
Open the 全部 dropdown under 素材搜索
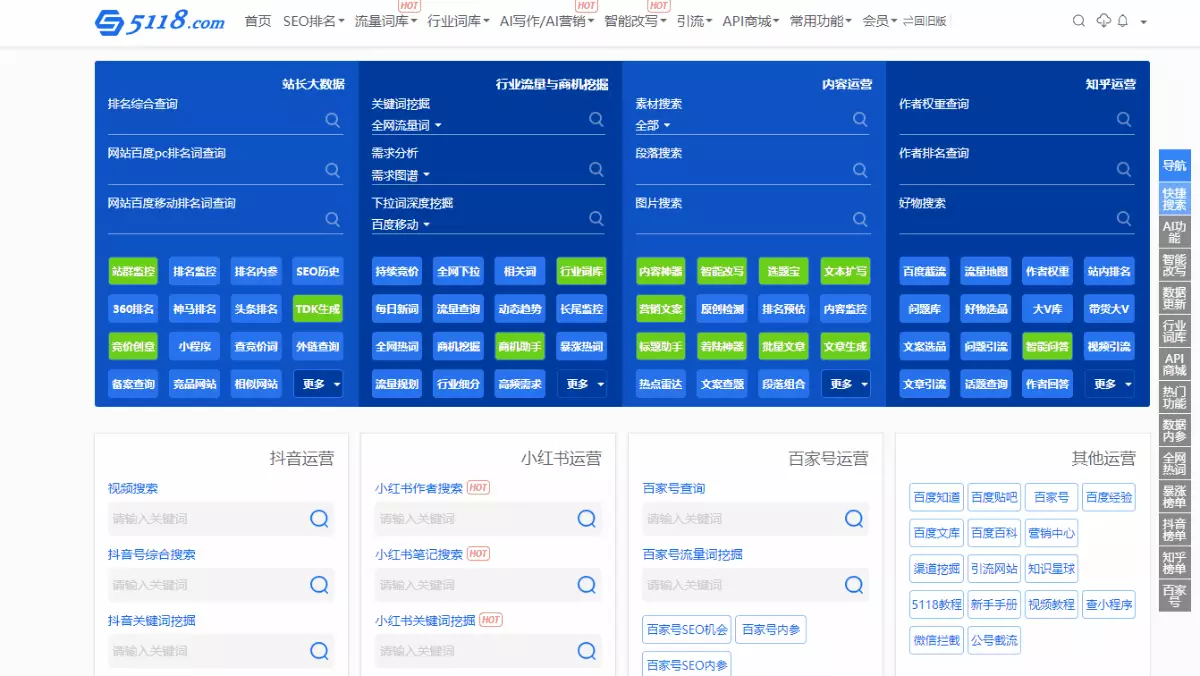tap(652, 126)
